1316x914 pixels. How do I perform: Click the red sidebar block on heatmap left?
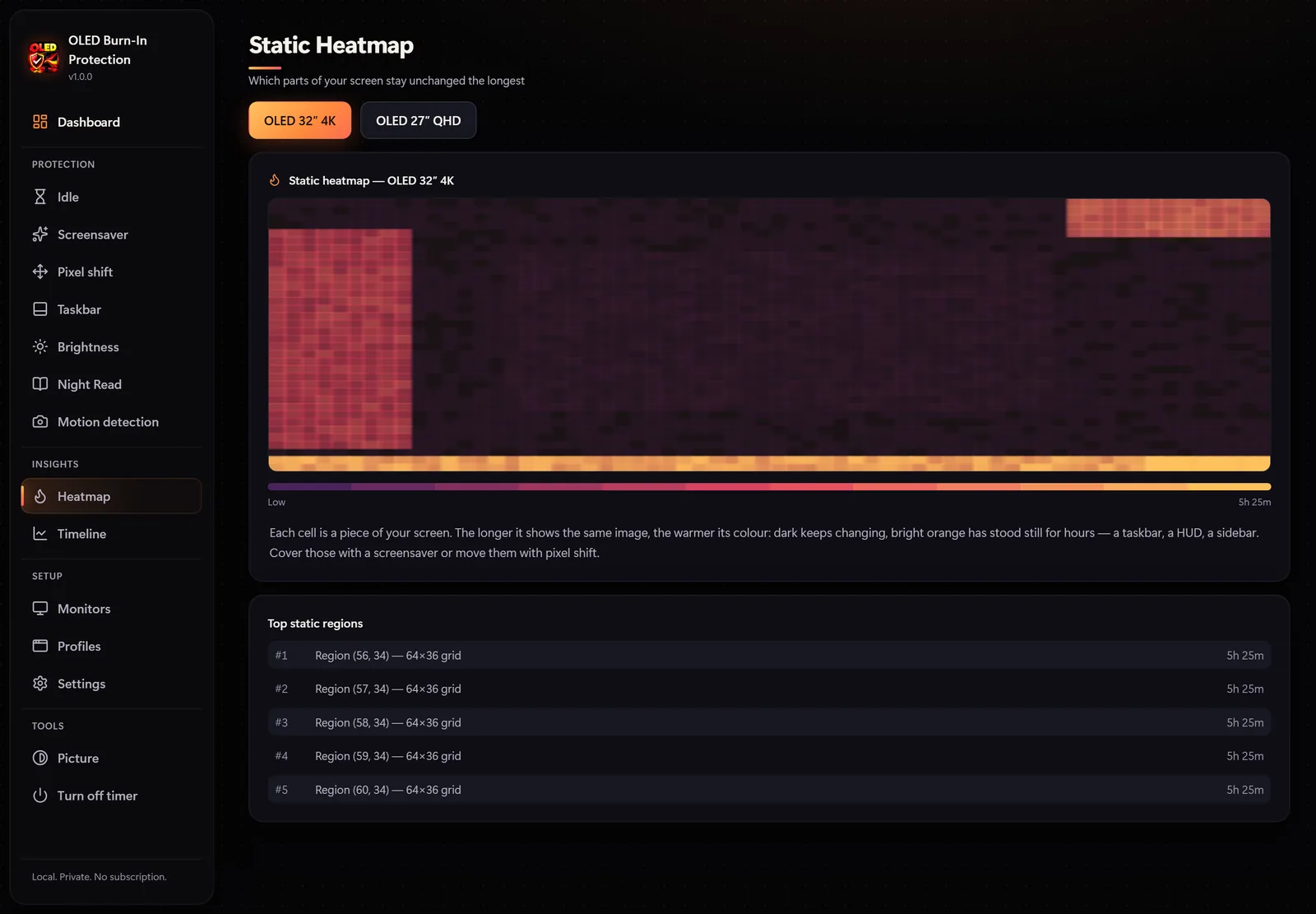[340, 339]
